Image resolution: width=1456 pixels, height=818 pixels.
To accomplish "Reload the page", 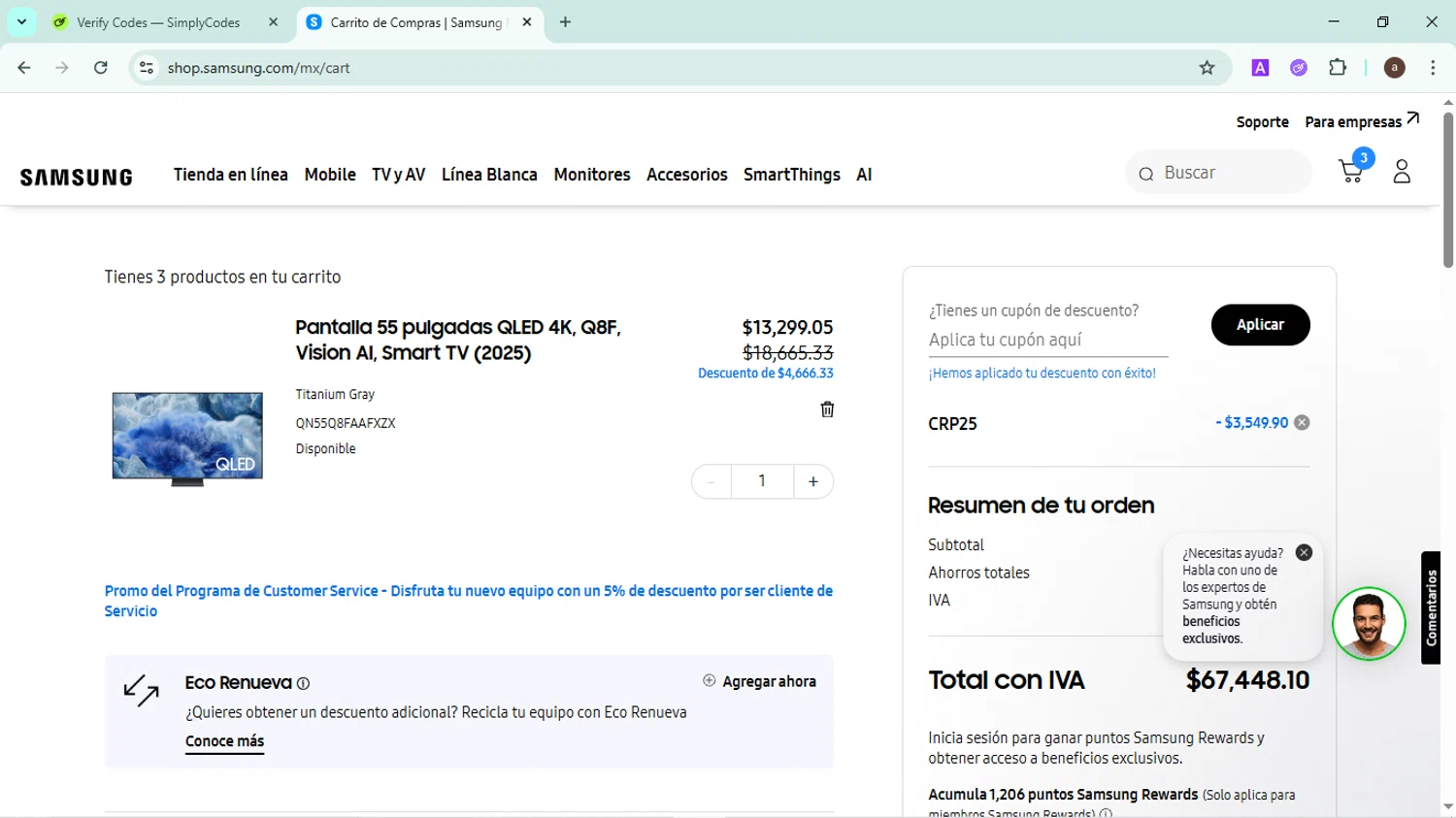I will 101,68.
